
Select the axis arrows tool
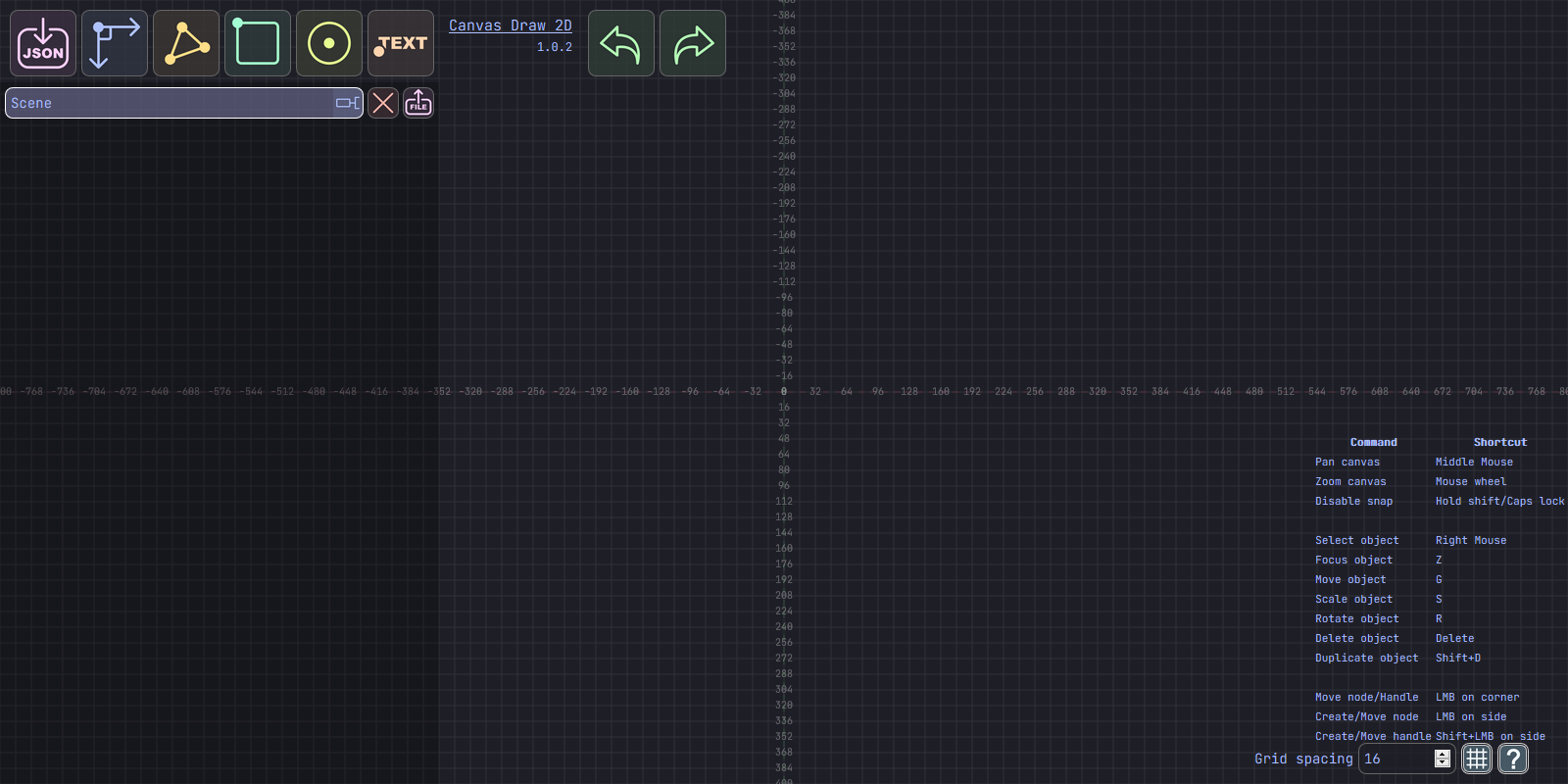(x=115, y=43)
